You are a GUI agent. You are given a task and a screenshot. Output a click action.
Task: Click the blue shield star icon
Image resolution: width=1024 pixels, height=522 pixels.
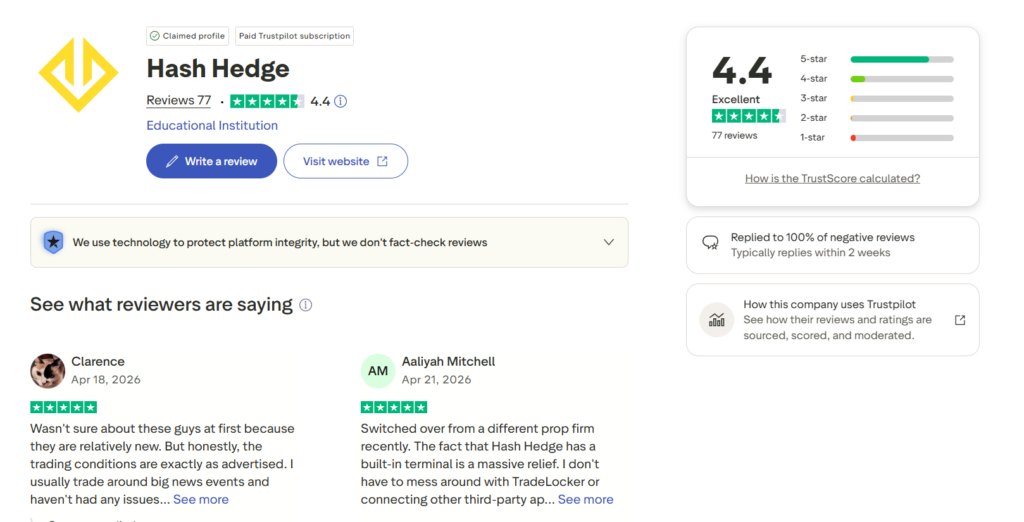(53, 242)
